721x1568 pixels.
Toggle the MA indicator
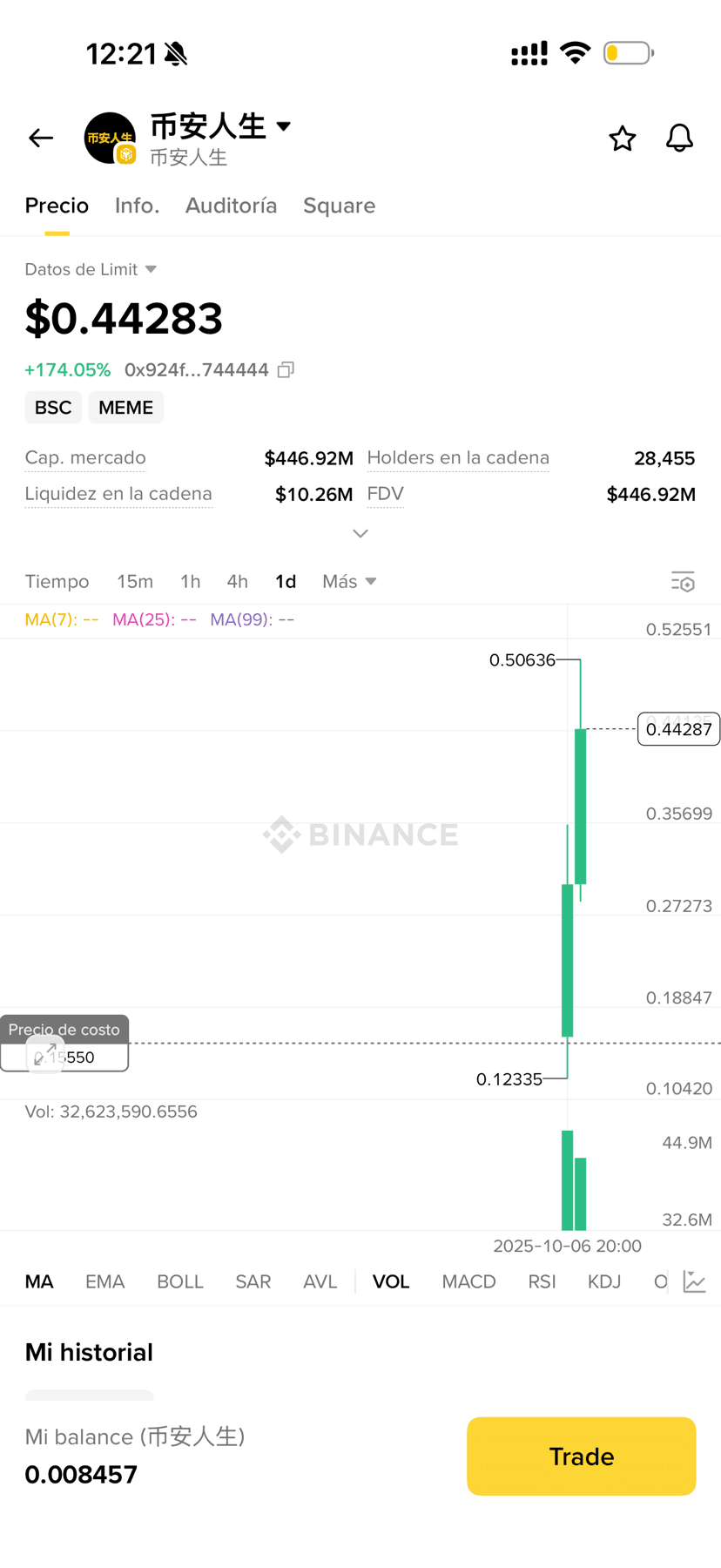(39, 1281)
